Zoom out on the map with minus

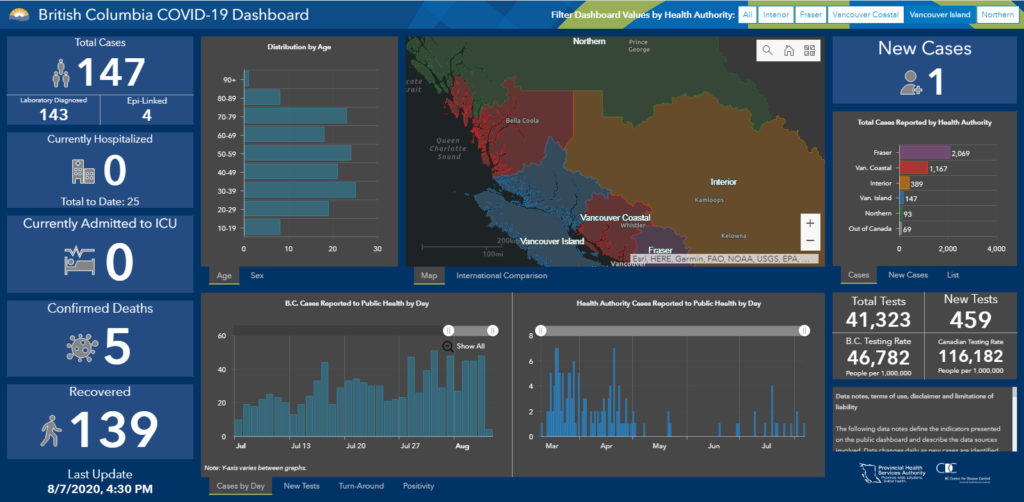809,241
